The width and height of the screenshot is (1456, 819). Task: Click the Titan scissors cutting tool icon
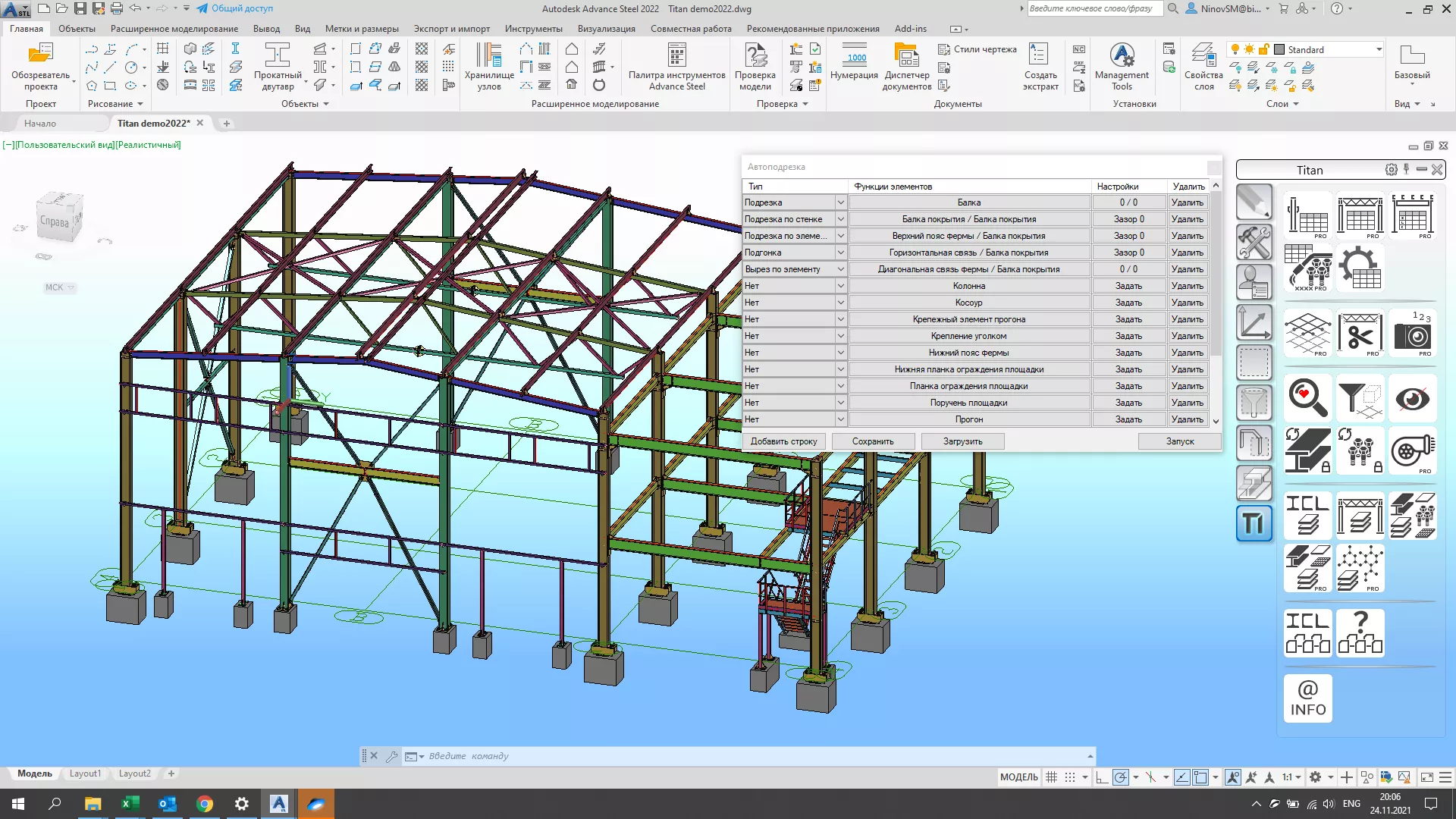1360,333
